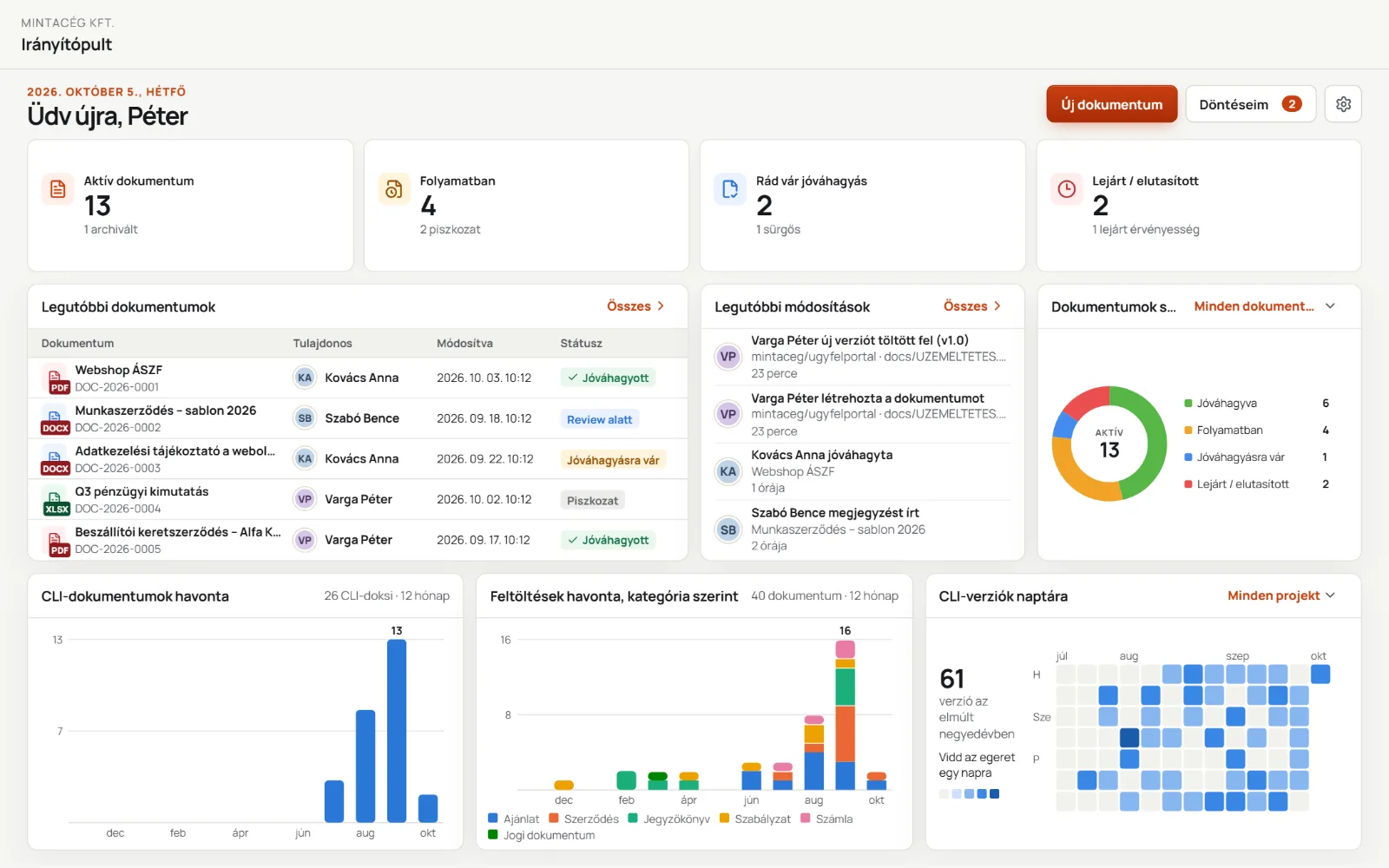The height and width of the screenshot is (868, 1389).
Task: Click the SB avatar beside 'Szabó Bence megjegyzést írt'
Action: 728,529
